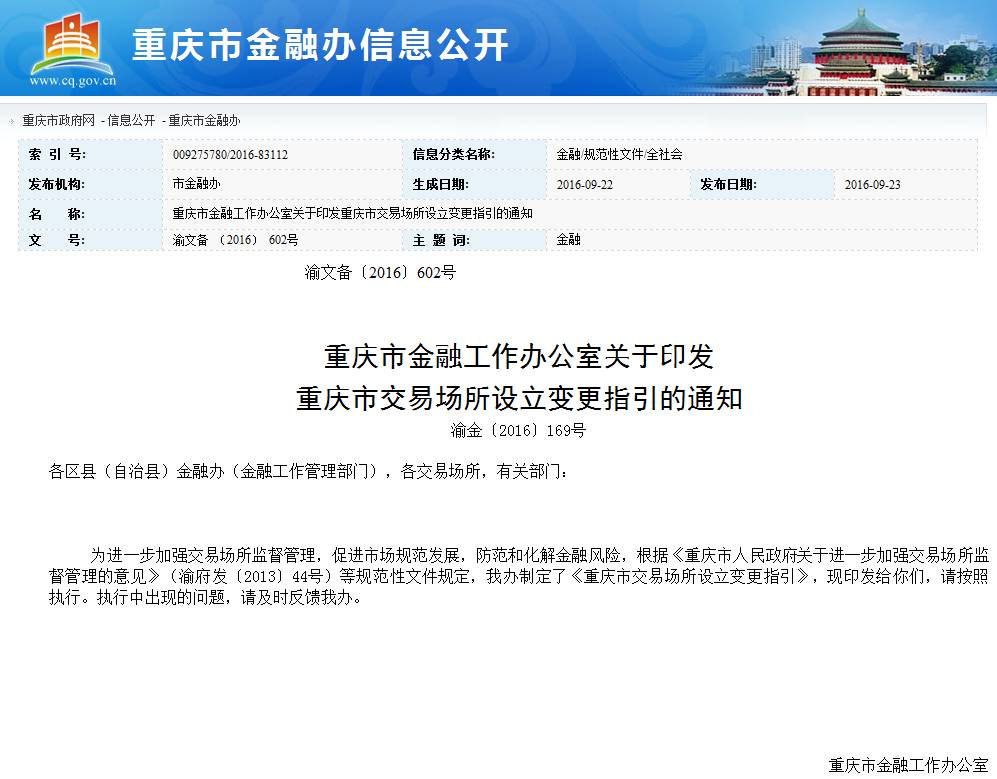Click the line starting 执行。执行中出现的问题
The height and width of the screenshot is (779, 997).
tap(207, 598)
